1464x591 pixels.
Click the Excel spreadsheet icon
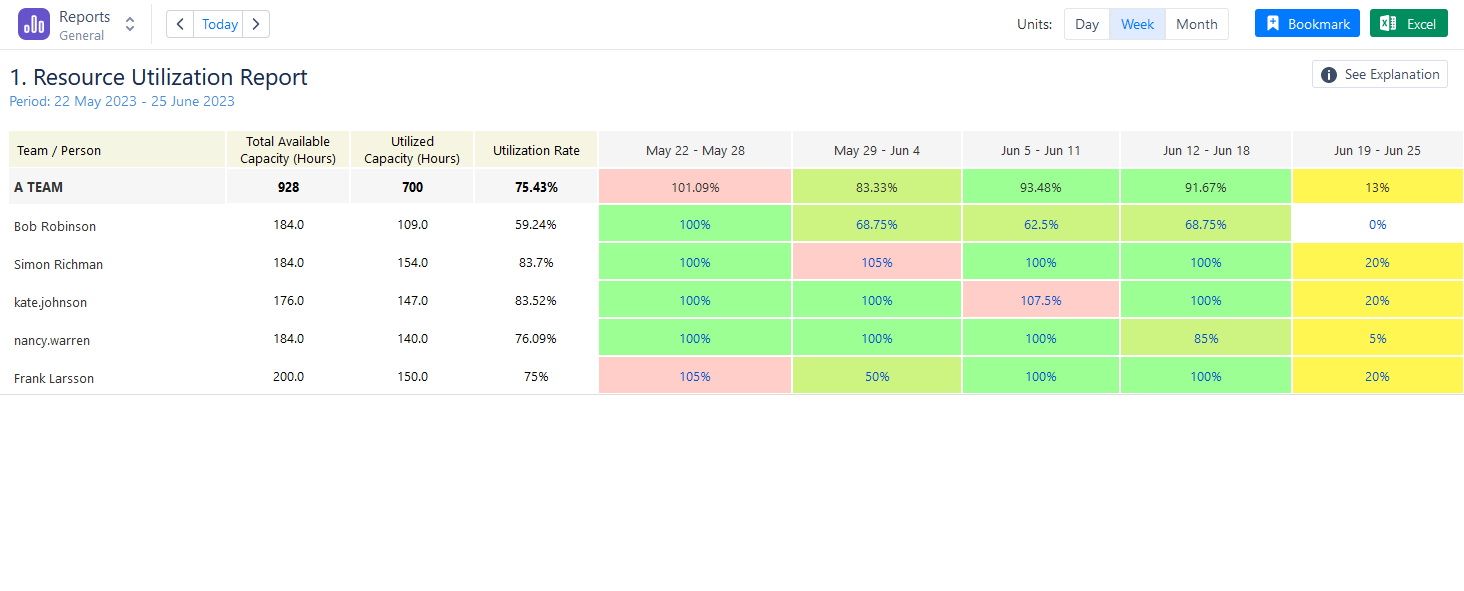tap(1388, 24)
